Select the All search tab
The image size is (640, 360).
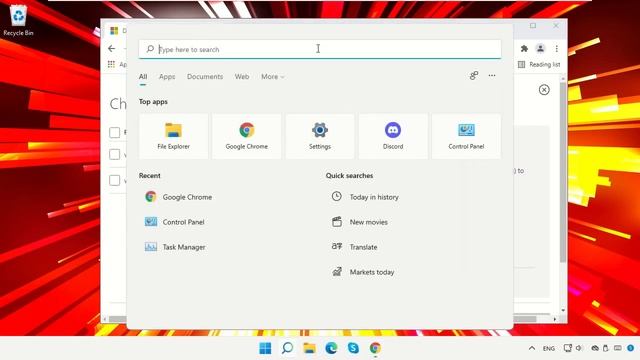pos(143,77)
